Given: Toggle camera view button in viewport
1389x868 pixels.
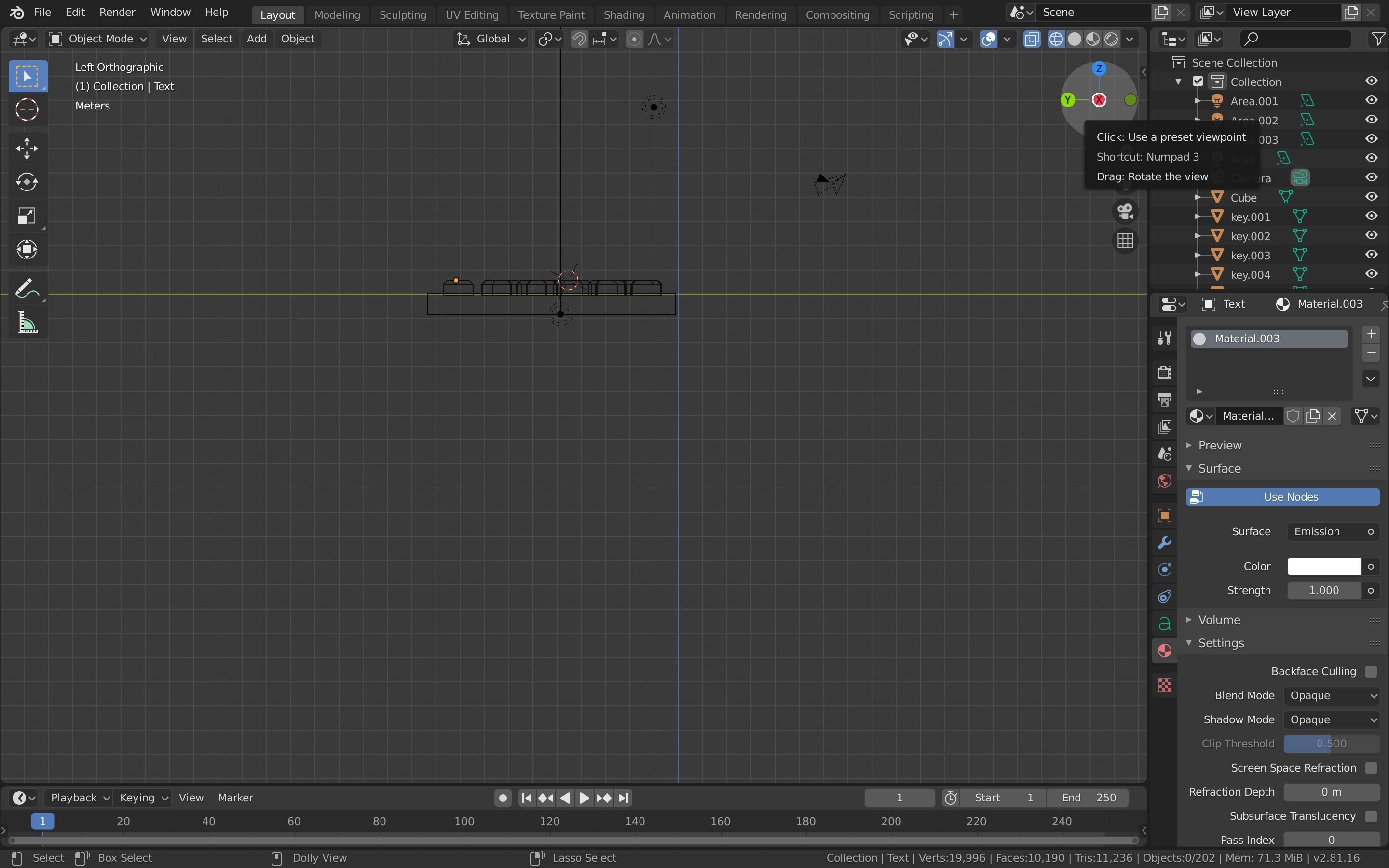Looking at the screenshot, I should pos(1125,211).
